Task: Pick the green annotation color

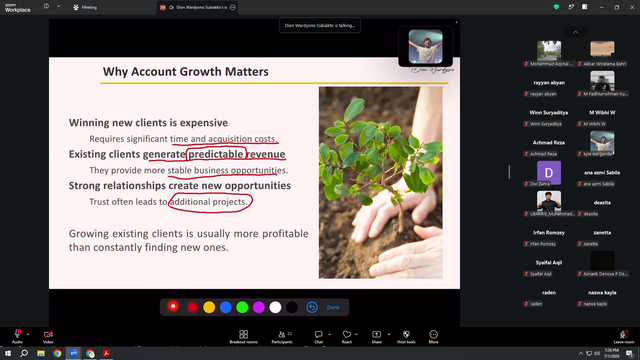Action: pyautogui.click(x=242, y=307)
